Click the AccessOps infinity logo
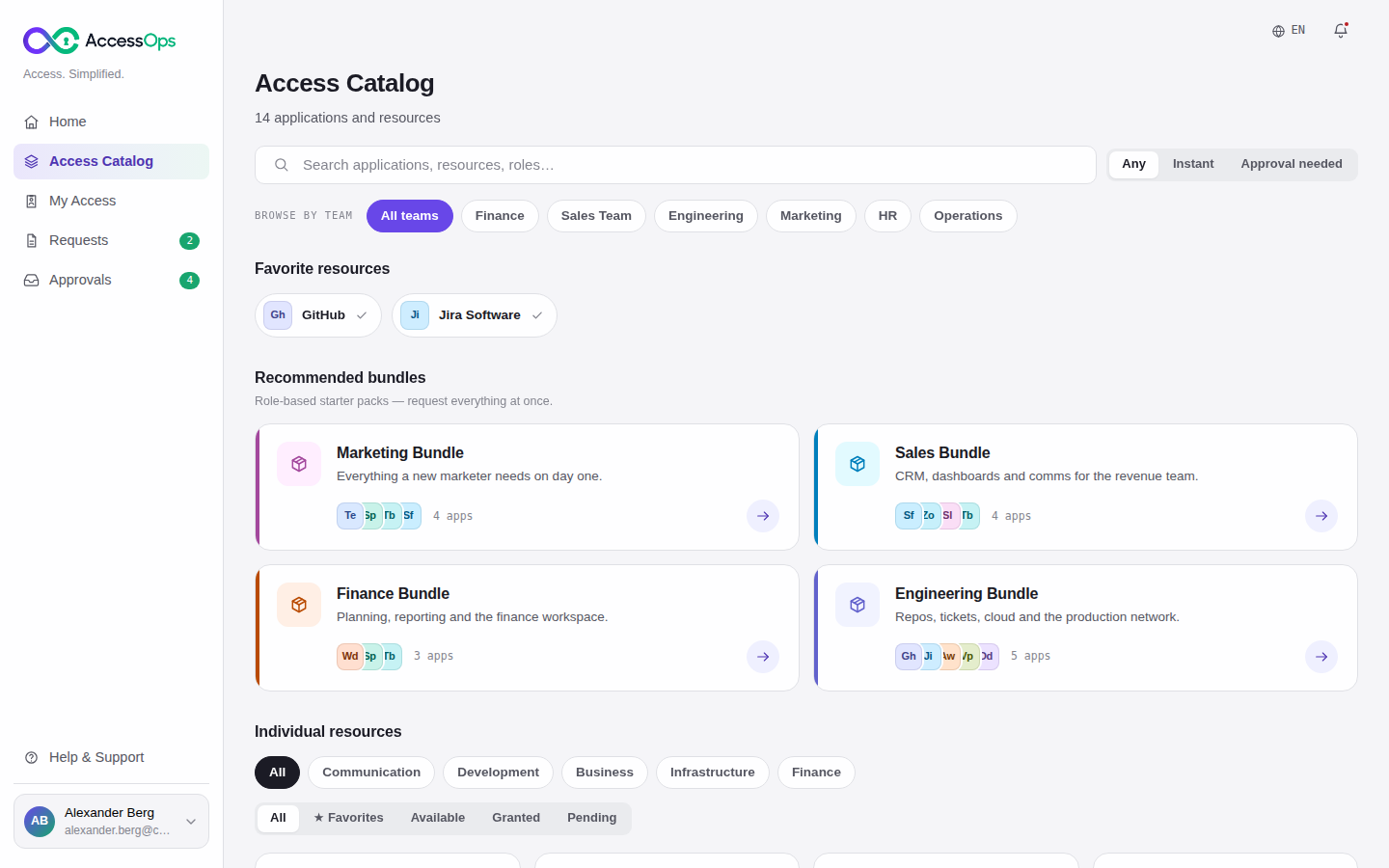The width and height of the screenshot is (1389, 868). (x=51, y=41)
